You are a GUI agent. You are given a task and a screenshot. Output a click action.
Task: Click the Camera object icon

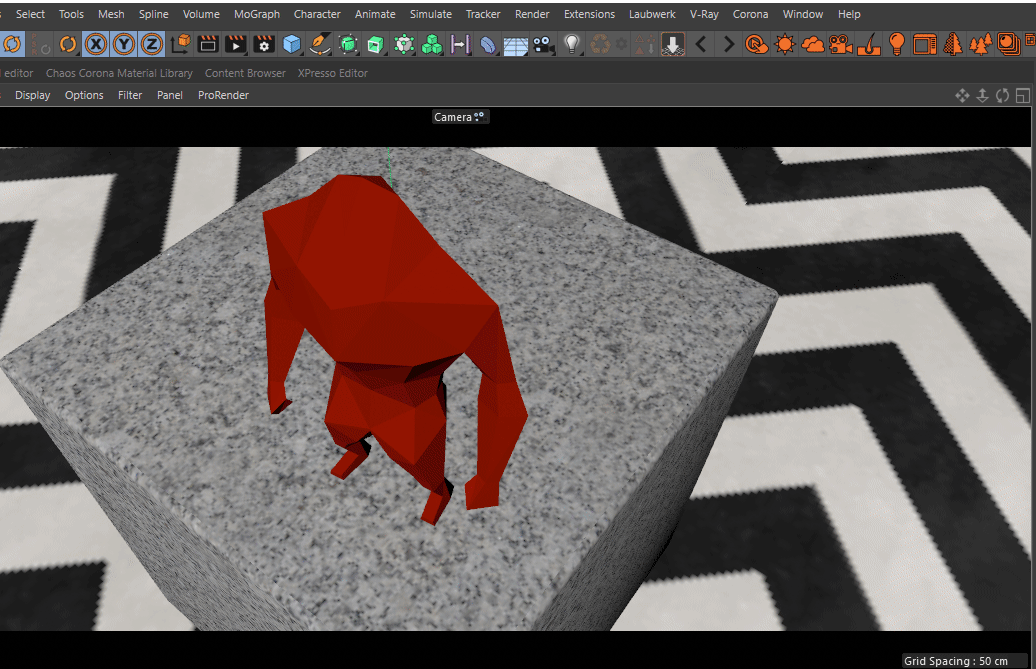pos(543,44)
